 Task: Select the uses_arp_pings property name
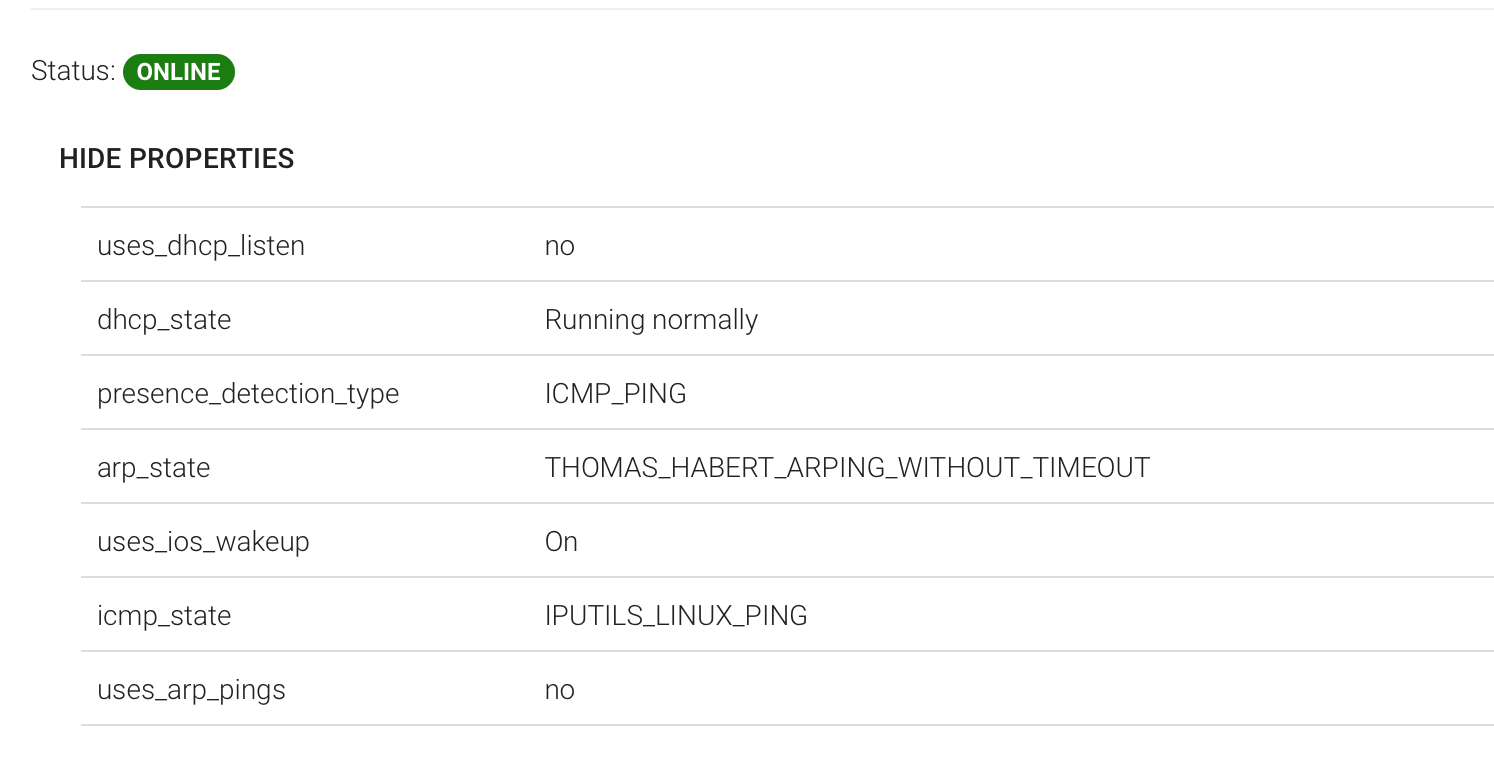191,690
